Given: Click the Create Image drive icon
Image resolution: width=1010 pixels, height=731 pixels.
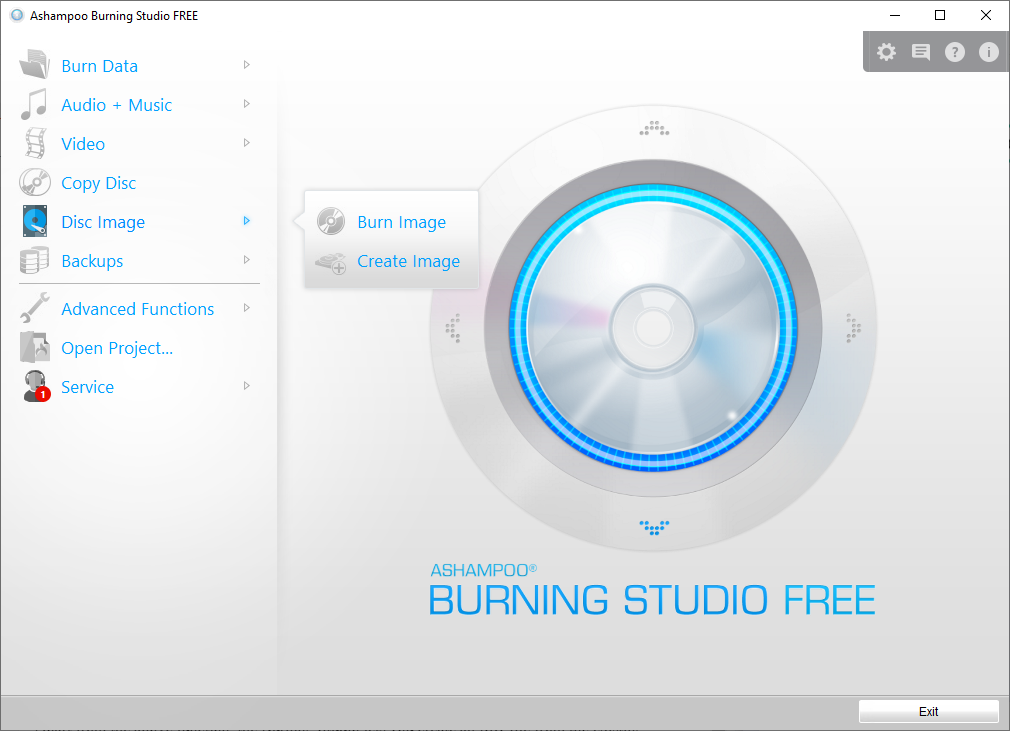Looking at the screenshot, I should click(331, 262).
